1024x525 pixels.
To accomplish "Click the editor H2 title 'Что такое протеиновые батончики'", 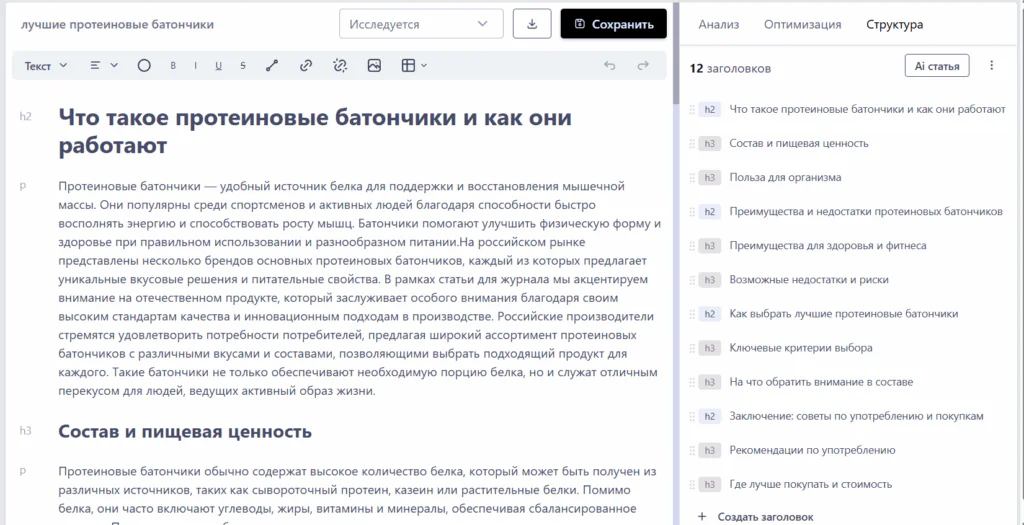I will 315,131.
